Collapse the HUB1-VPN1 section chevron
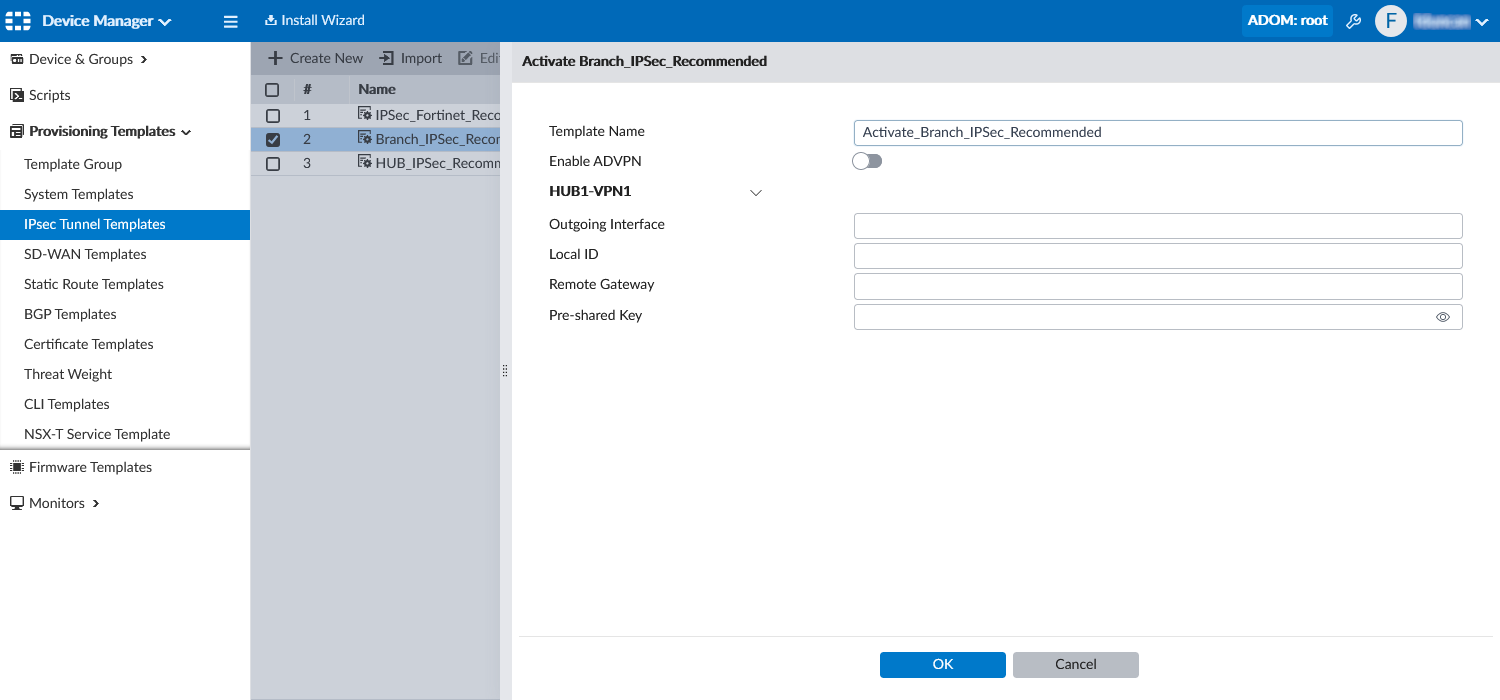Image resolution: width=1500 pixels, height=700 pixels. (x=756, y=192)
